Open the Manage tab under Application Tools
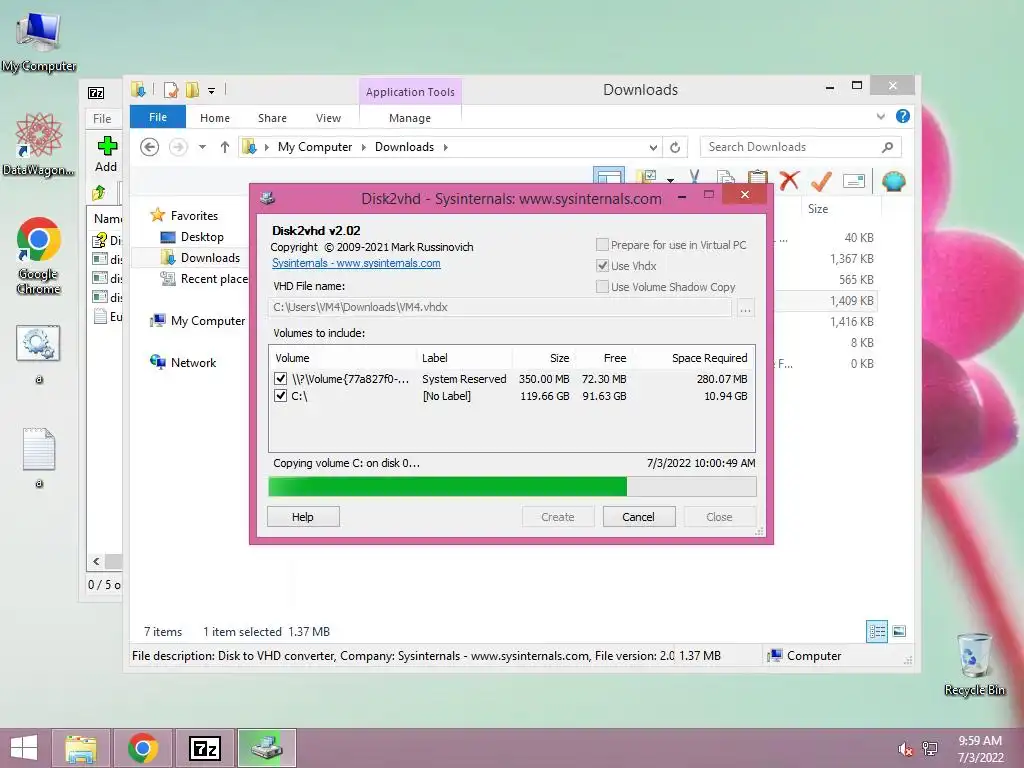Viewport: 1024px width, 768px height. (x=409, y=118)
